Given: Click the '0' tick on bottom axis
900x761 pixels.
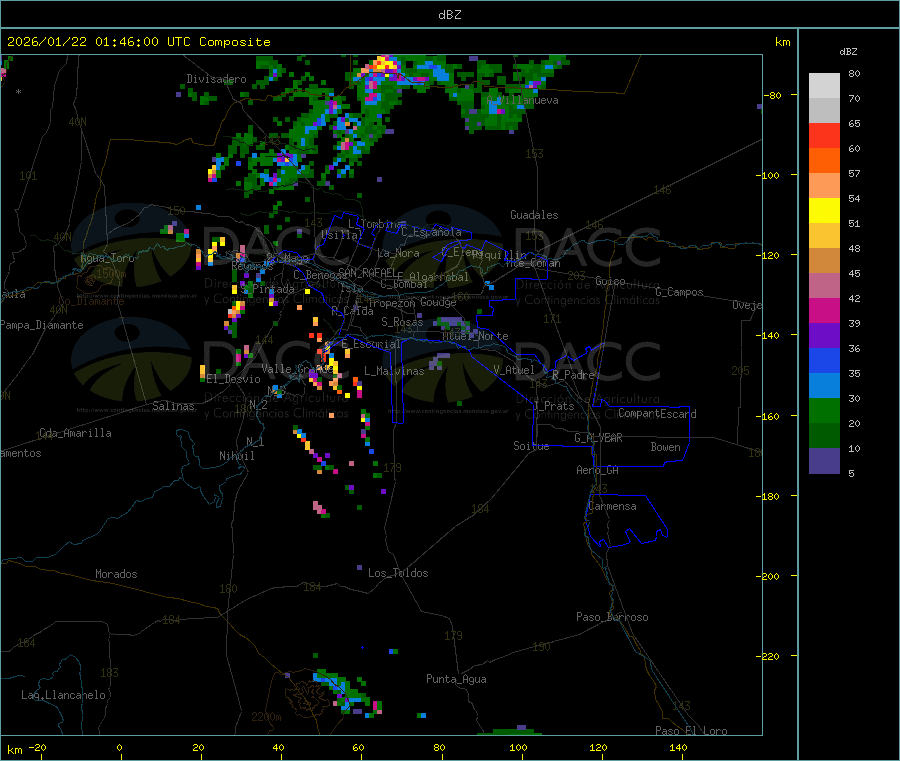Looking at the screenshot, I should pos(119,747).
